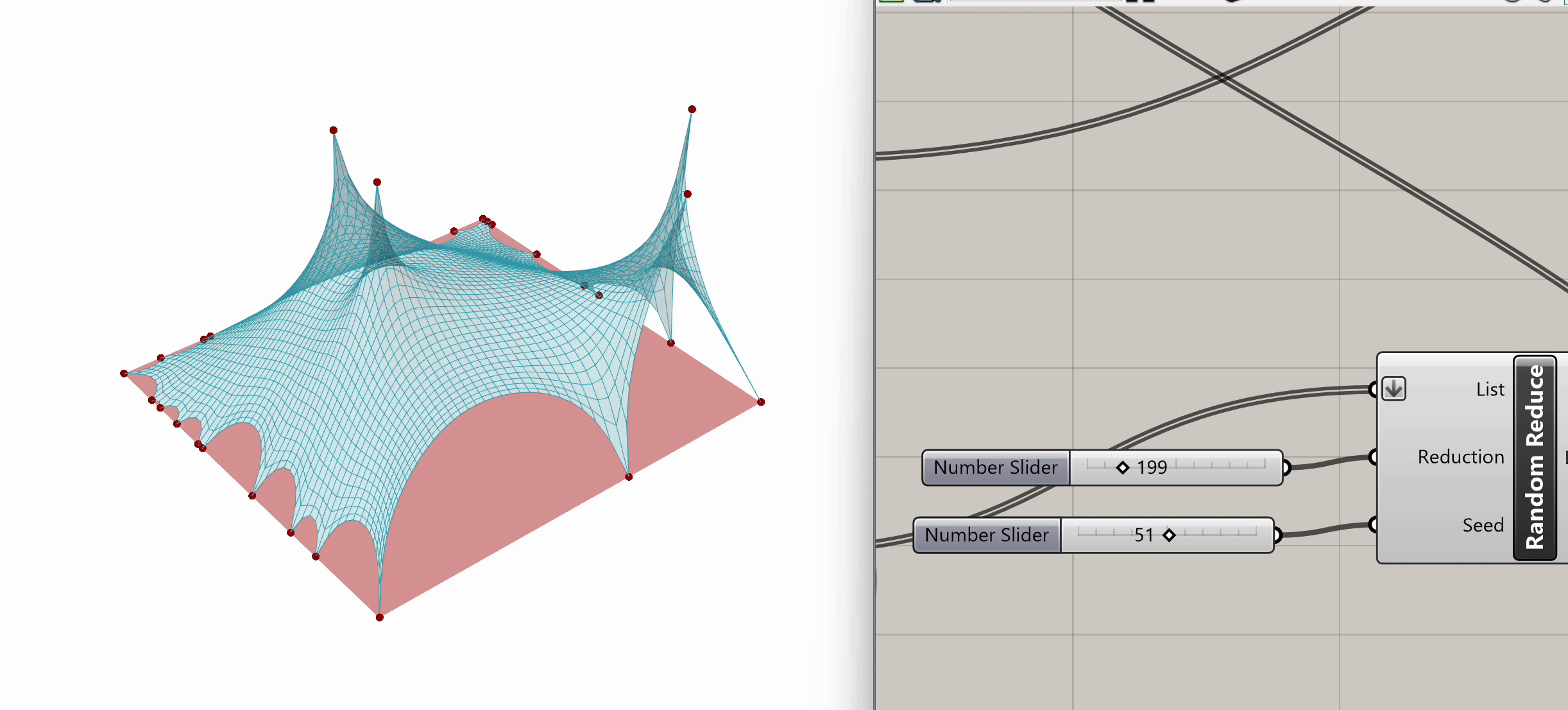Click the List input grip on Random Reduce

1373,389
